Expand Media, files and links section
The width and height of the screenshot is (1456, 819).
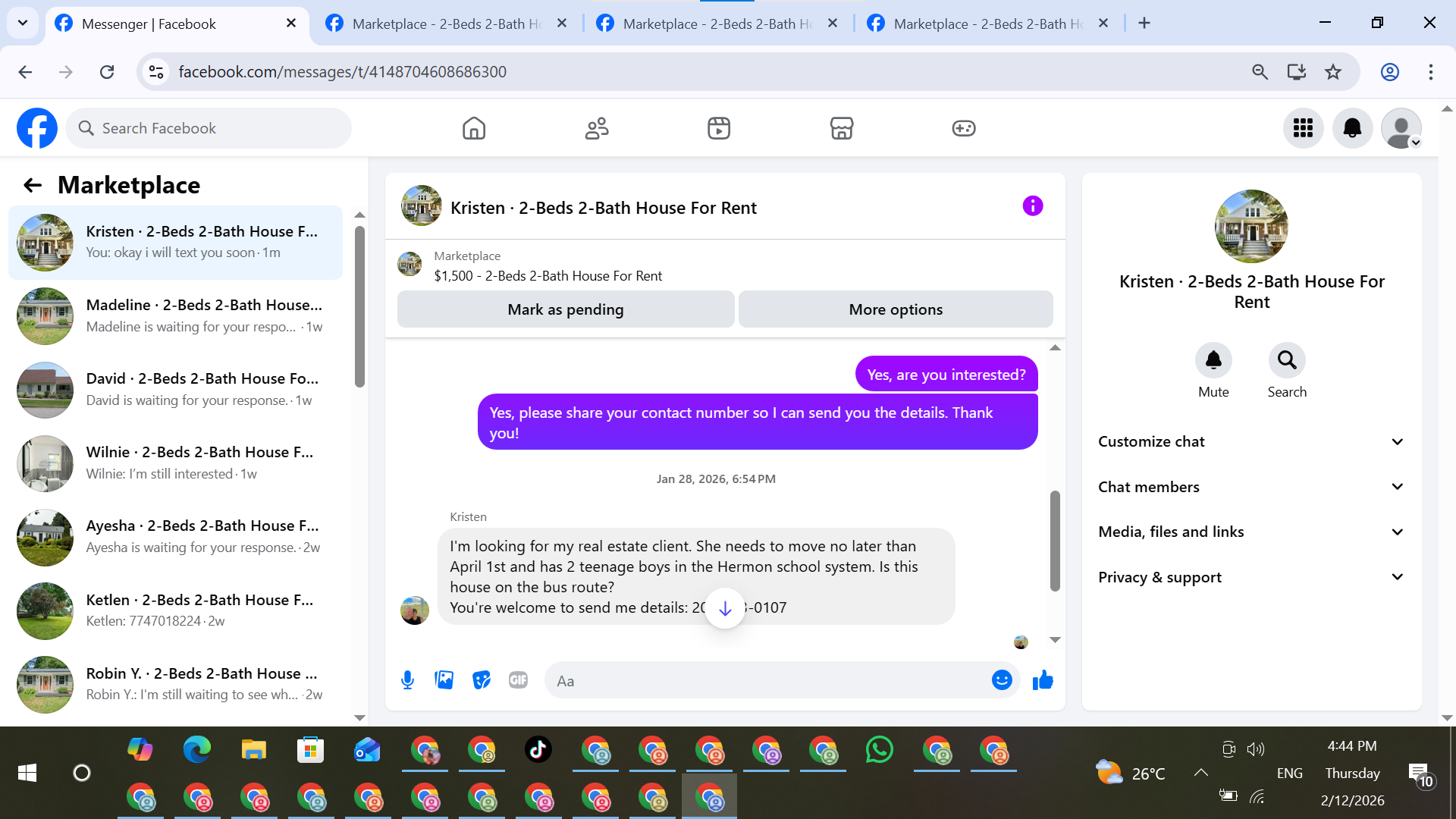pos(1251,532)
